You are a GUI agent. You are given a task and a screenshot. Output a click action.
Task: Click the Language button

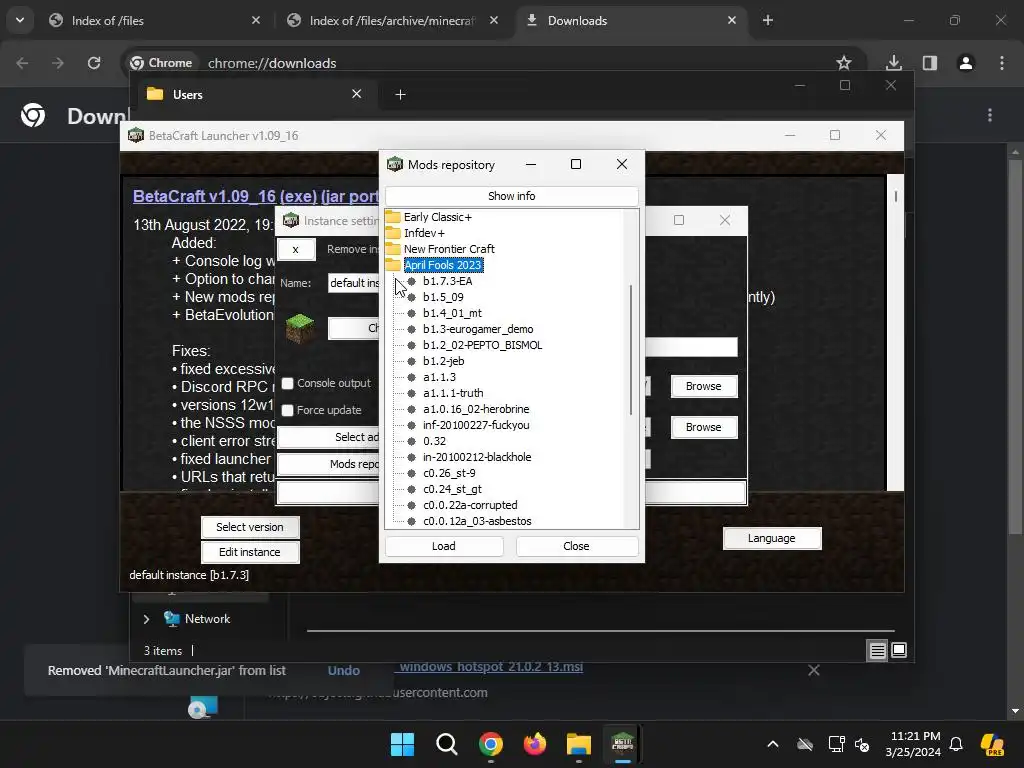pos(772,538)
